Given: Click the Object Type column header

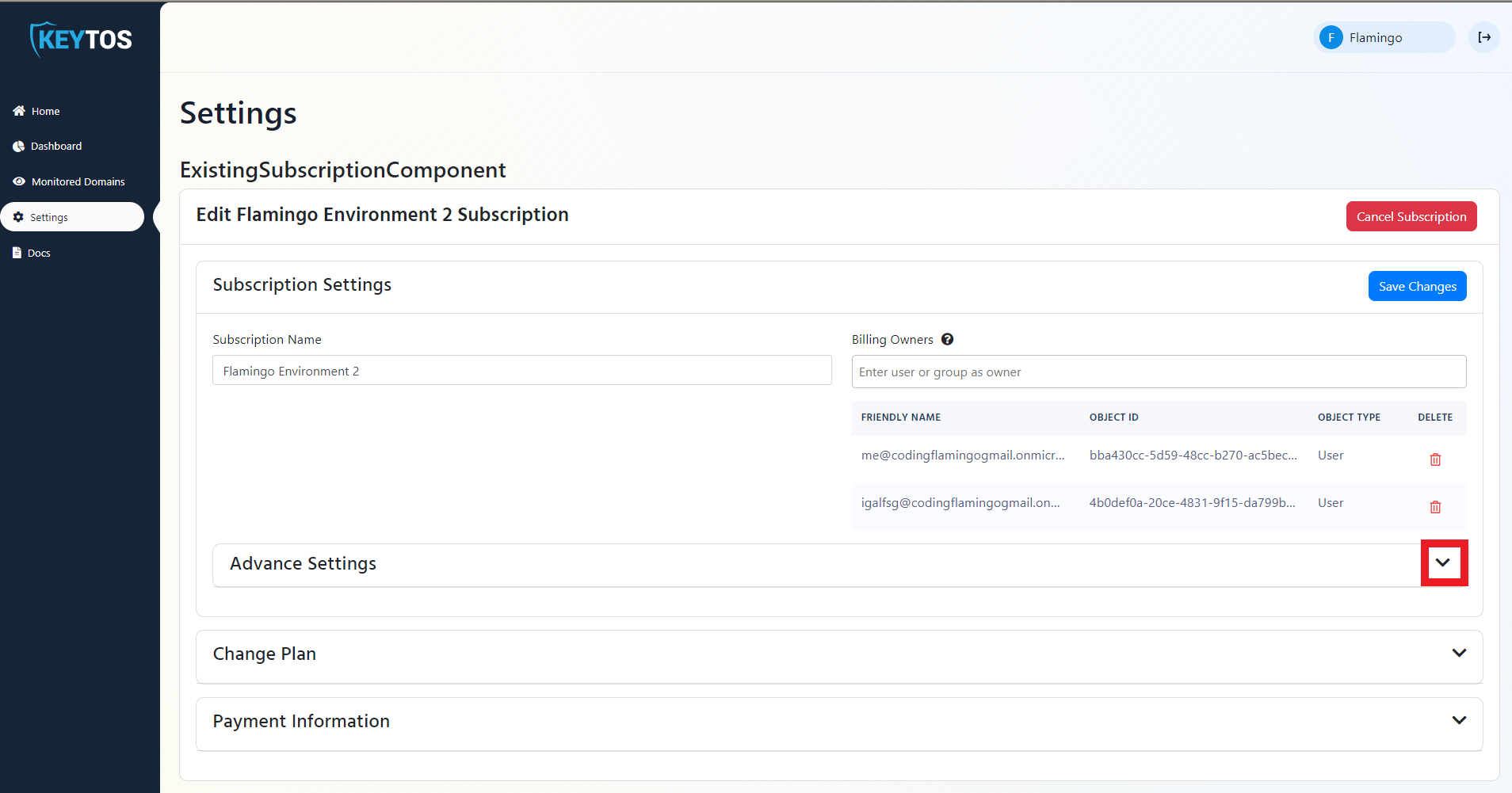Looking at the screenshot, I should click(1349, 417).
